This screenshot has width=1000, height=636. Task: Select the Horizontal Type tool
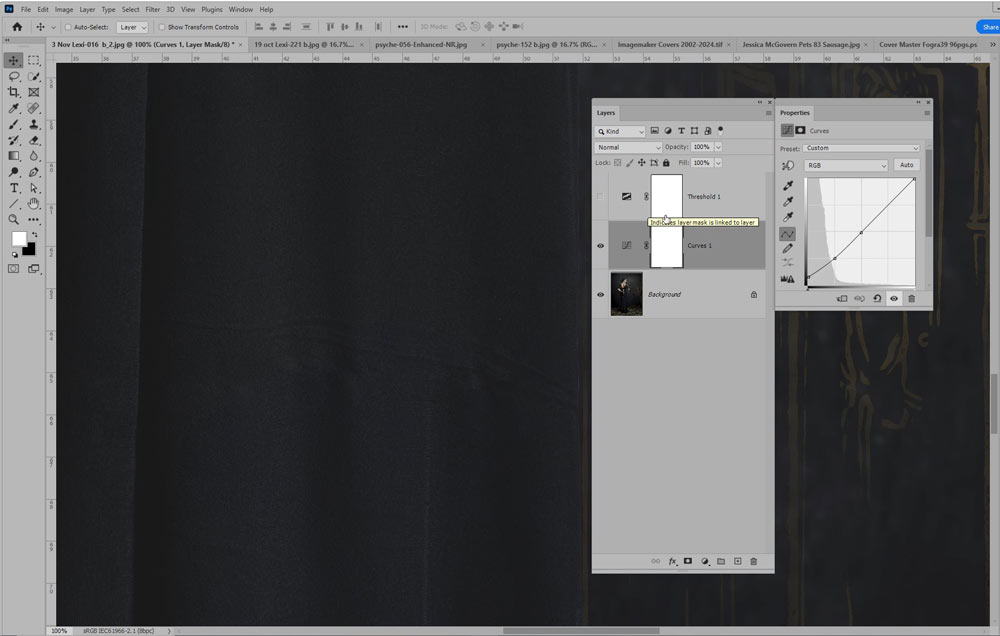(13, 188)
